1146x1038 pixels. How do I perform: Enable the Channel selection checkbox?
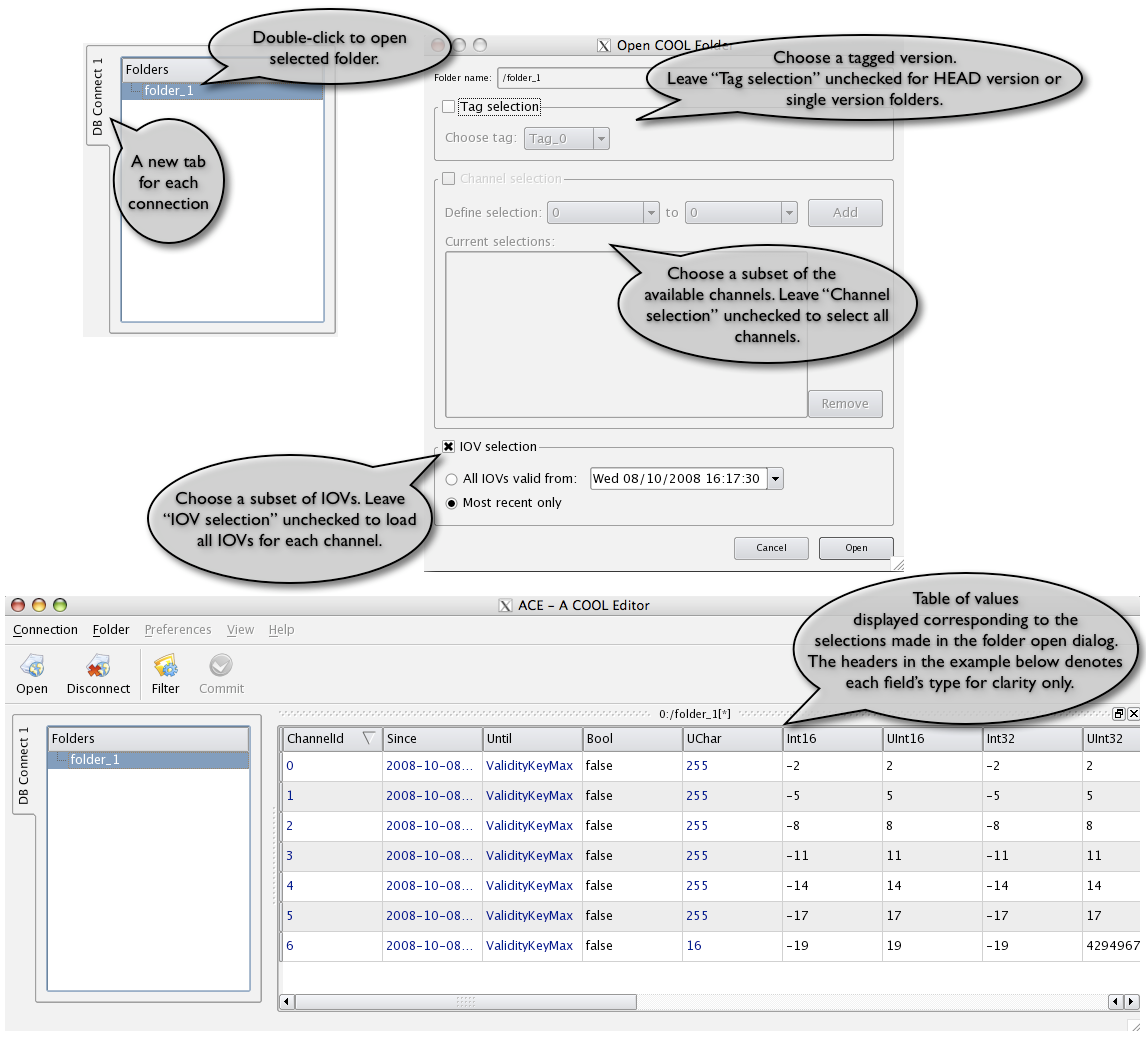point(449,178)
